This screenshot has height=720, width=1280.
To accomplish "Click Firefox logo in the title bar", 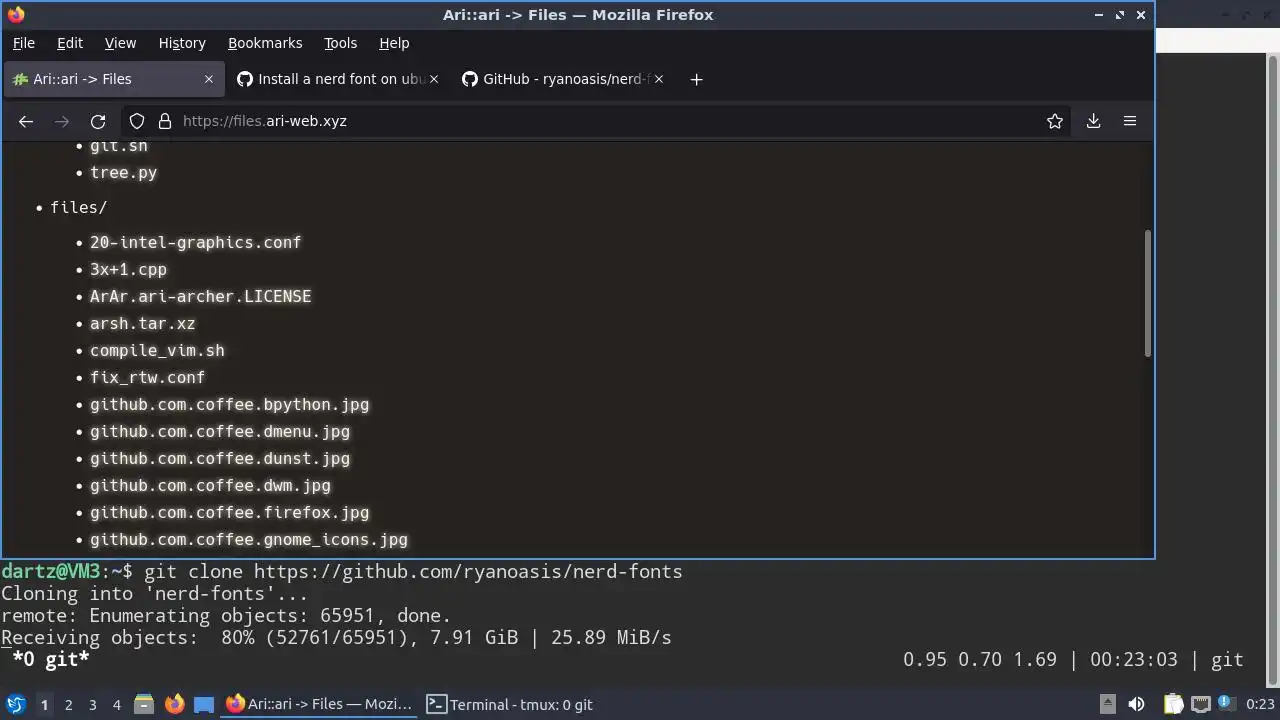I will click(x=16, y=15).
